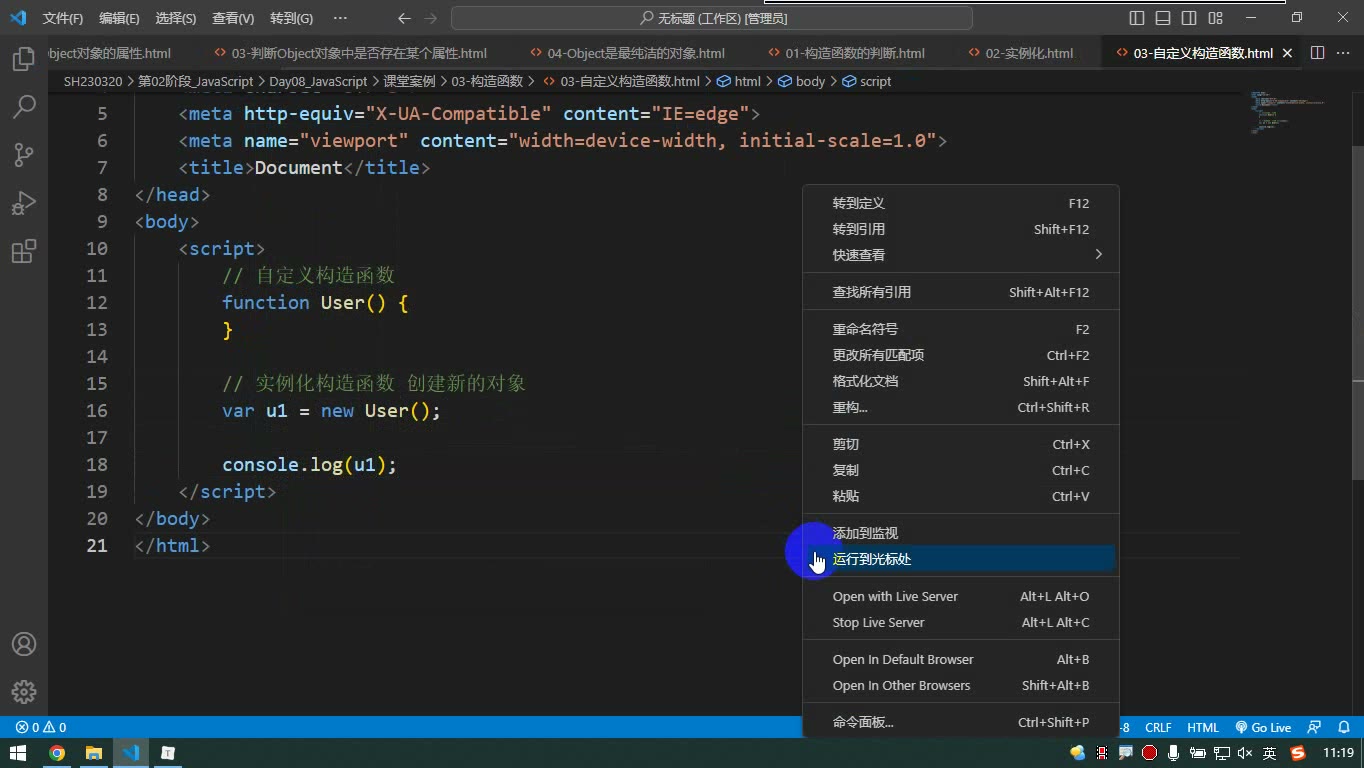This screenshot has width=1364, height=768.
Task: Open the Extensions view
Action: (24, 250)
